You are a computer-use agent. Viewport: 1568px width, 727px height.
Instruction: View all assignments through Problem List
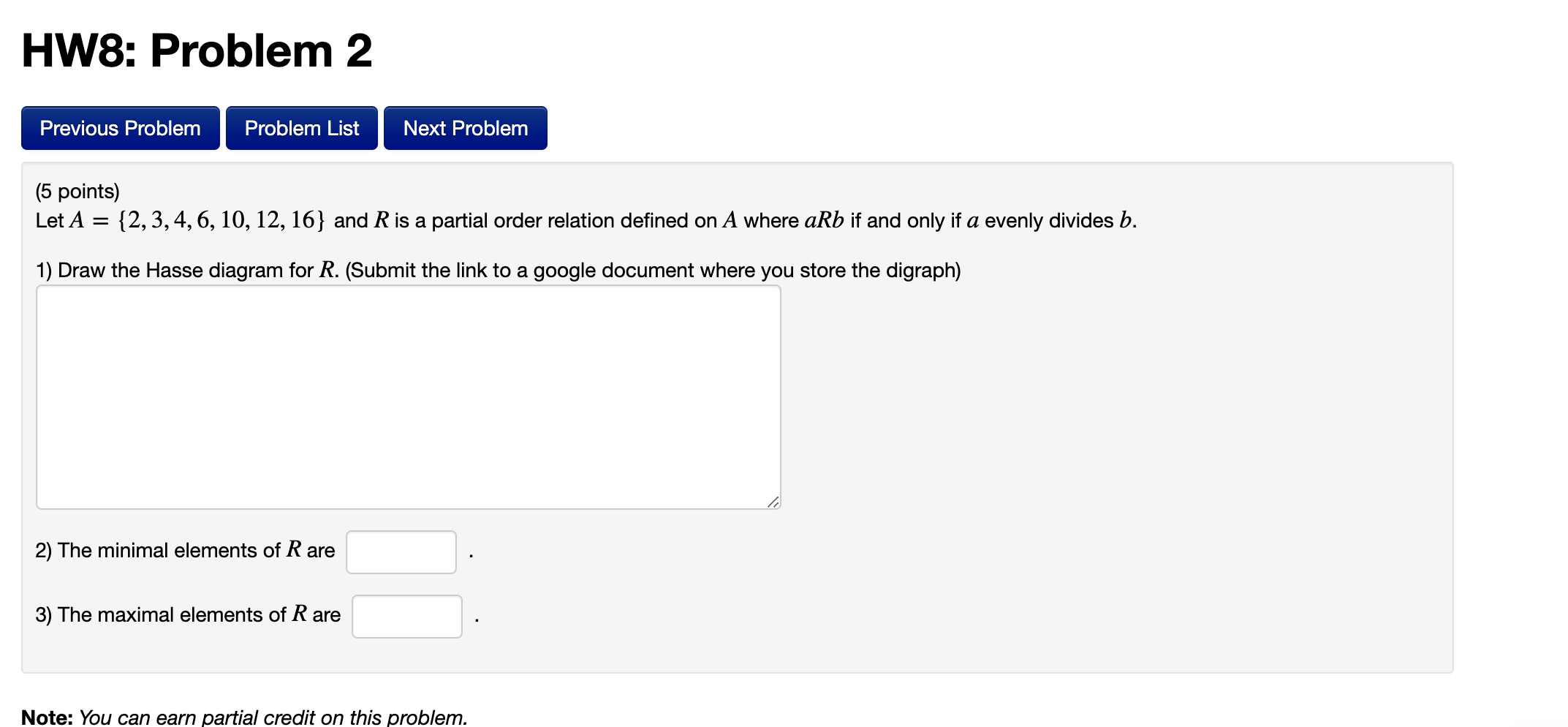301,127
